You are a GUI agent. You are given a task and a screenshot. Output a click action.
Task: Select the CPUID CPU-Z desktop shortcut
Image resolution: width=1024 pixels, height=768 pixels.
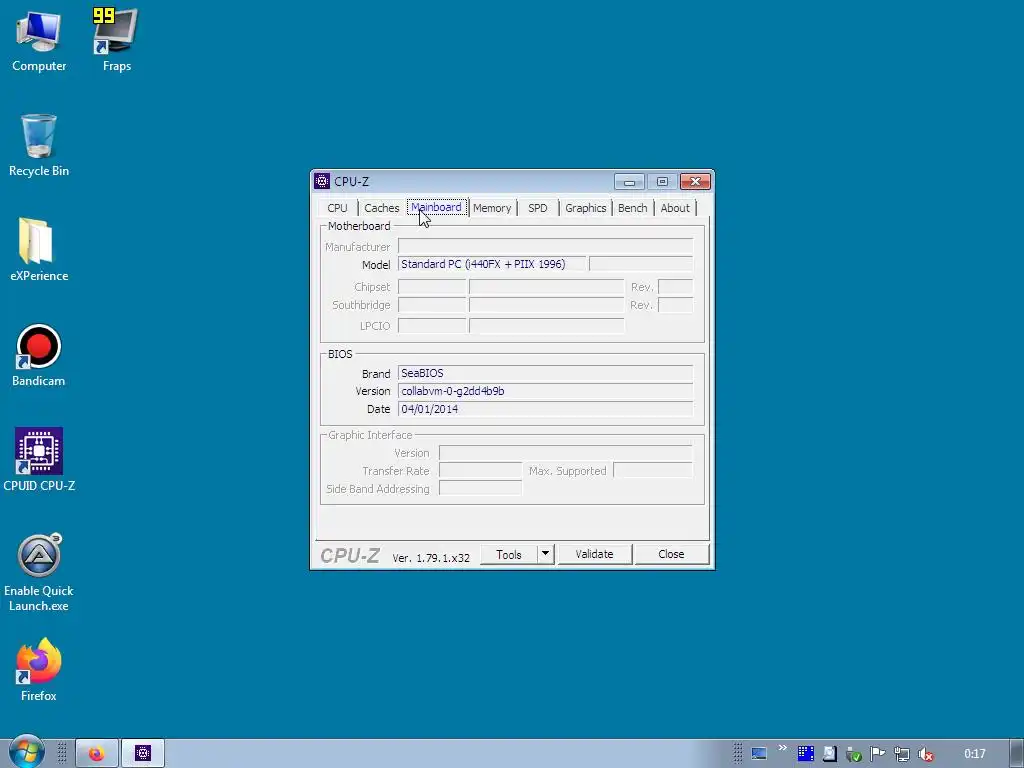(x=39, y=460)
